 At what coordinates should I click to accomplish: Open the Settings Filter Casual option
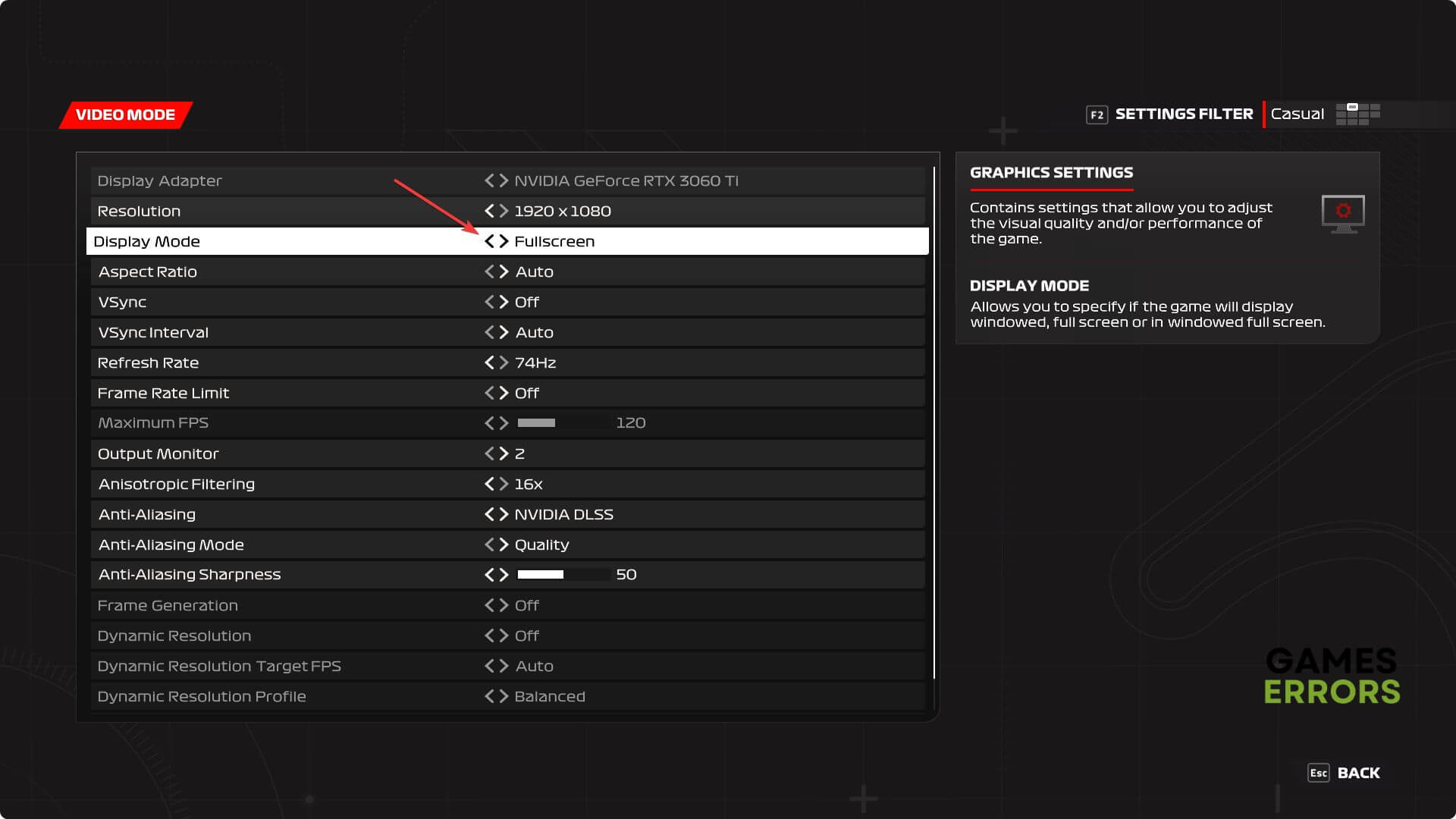[1297, 115]
